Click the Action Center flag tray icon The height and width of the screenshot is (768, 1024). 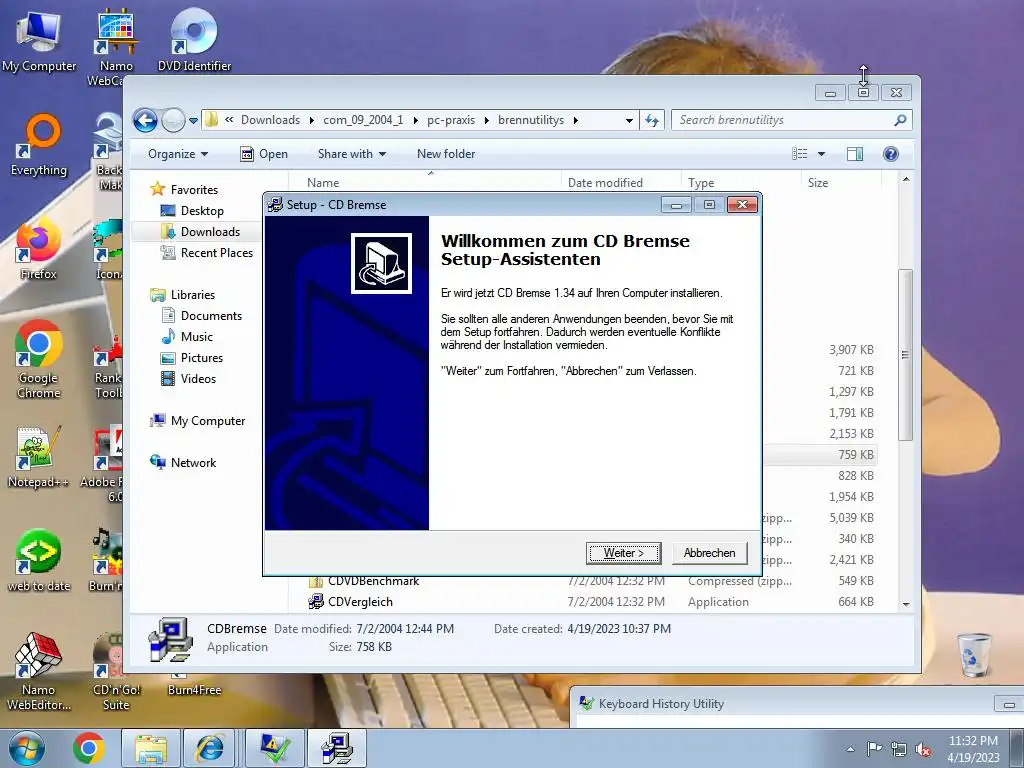874,749
